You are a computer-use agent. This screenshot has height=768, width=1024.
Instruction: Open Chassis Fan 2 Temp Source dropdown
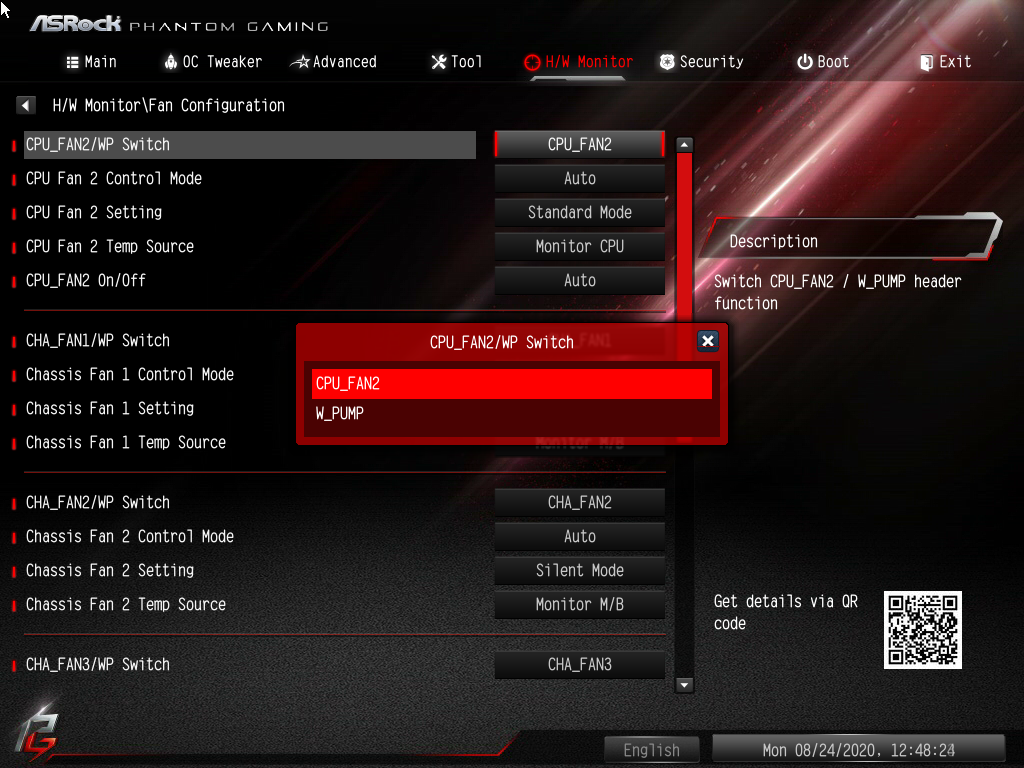pyautogui.click(x=580, y=604)
